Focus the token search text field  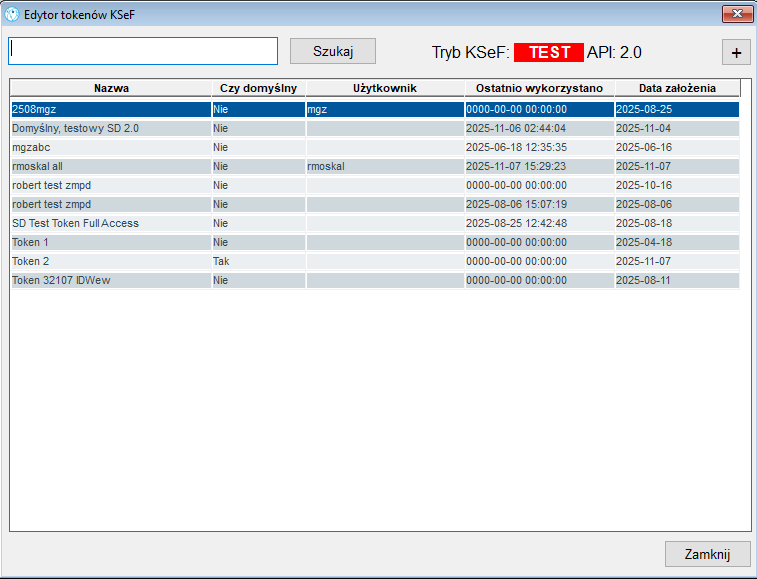(143, 51)
